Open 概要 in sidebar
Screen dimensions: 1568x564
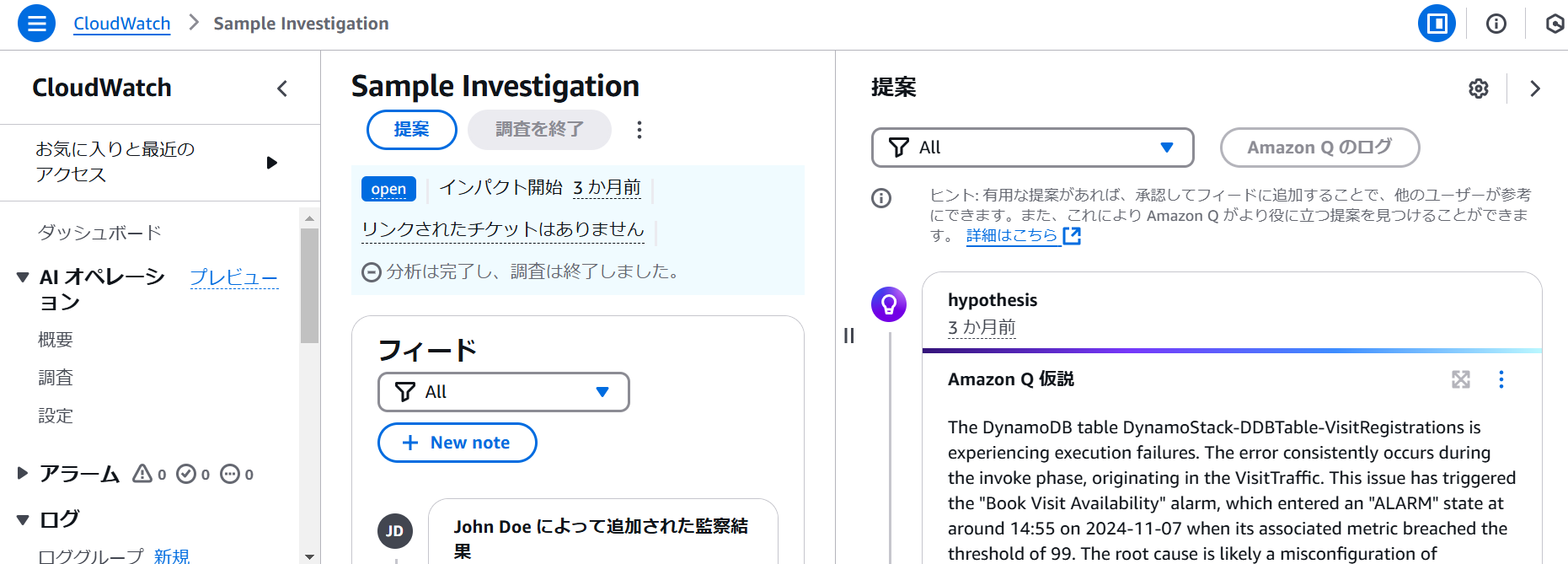click(56, 340)
